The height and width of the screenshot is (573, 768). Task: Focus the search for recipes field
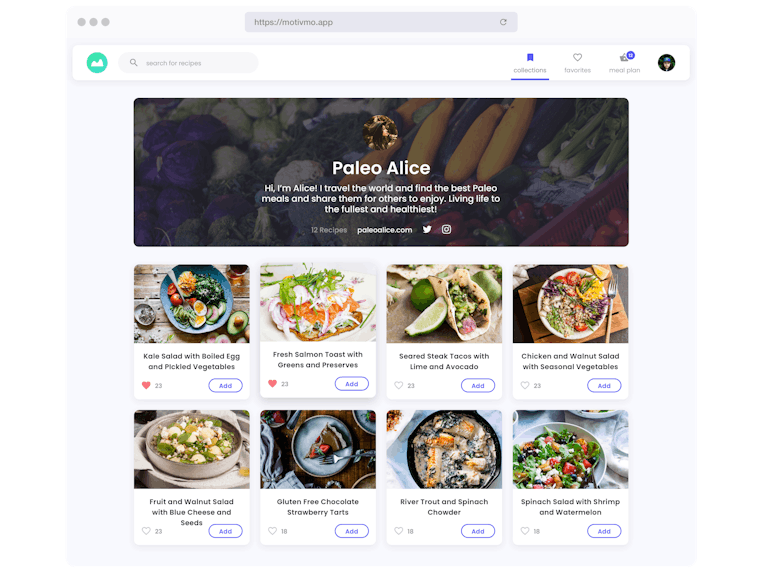click(x=188, y=63)
